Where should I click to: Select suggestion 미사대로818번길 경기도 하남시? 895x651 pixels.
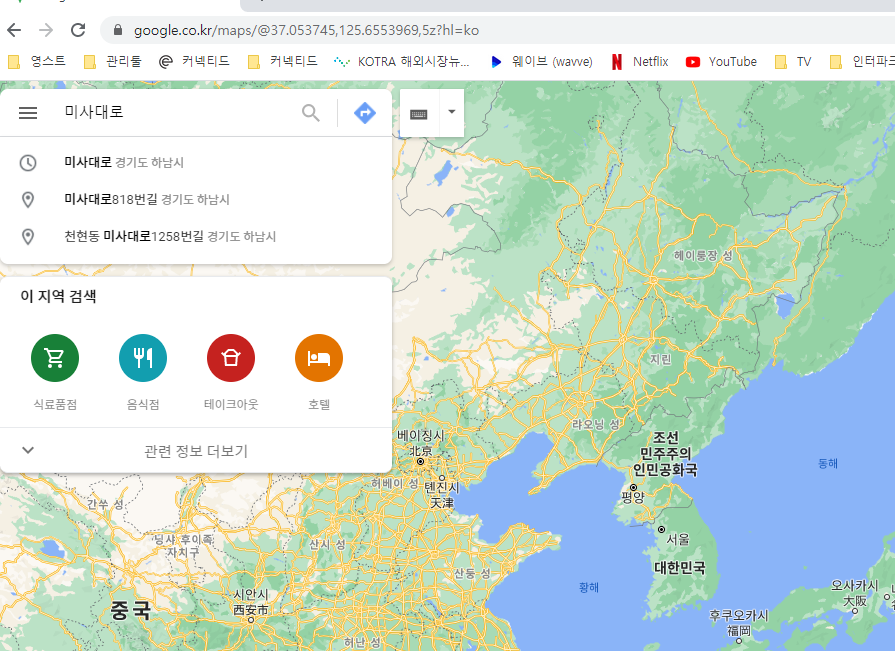coord(146,200)
